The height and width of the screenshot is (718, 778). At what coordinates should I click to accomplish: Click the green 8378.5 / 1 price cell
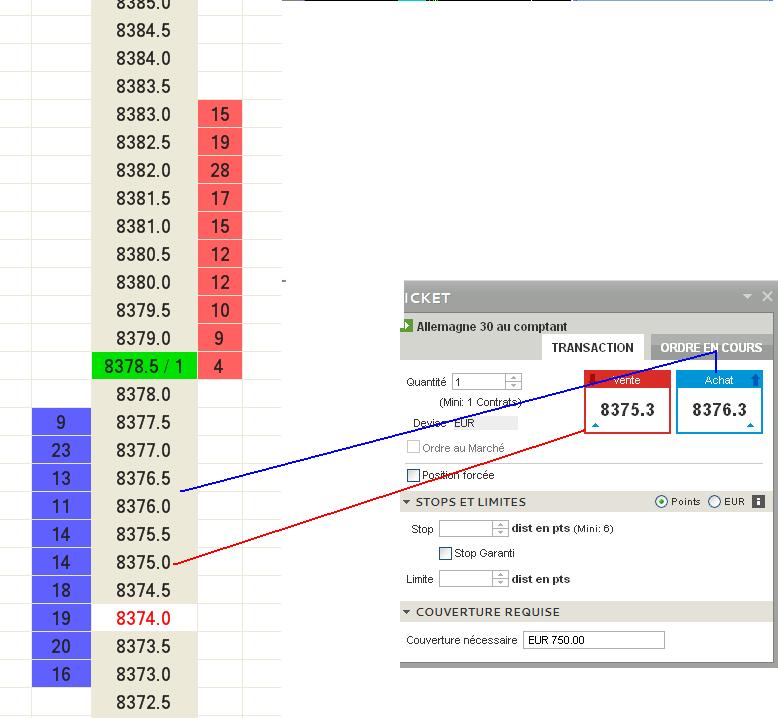pyautogui.click(x=144, y=366)
